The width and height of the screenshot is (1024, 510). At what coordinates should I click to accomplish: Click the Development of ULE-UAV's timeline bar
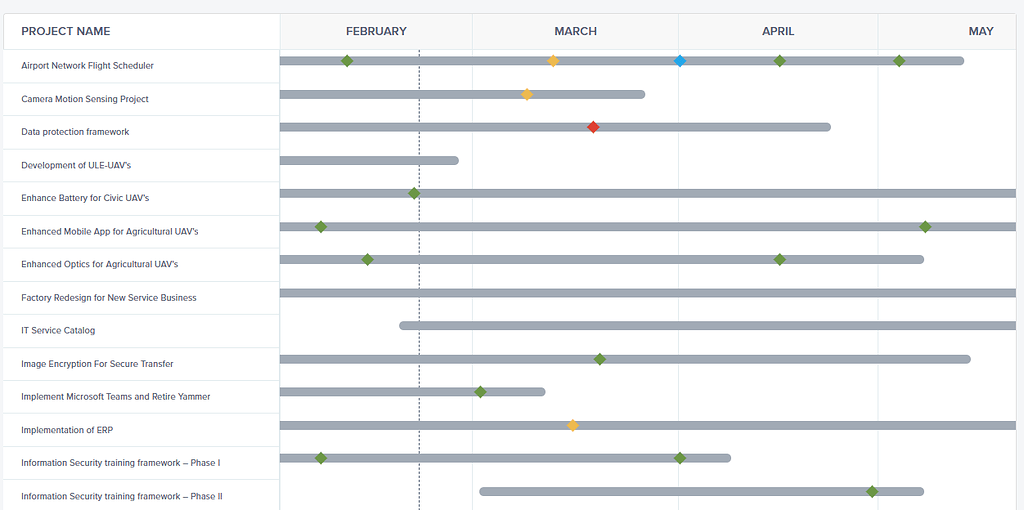[x=369, y=161]
